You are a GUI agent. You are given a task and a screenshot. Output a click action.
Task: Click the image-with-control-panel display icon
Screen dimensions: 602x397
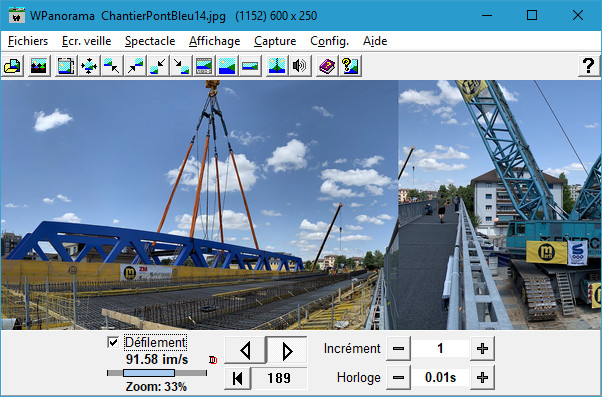(204, 66)
